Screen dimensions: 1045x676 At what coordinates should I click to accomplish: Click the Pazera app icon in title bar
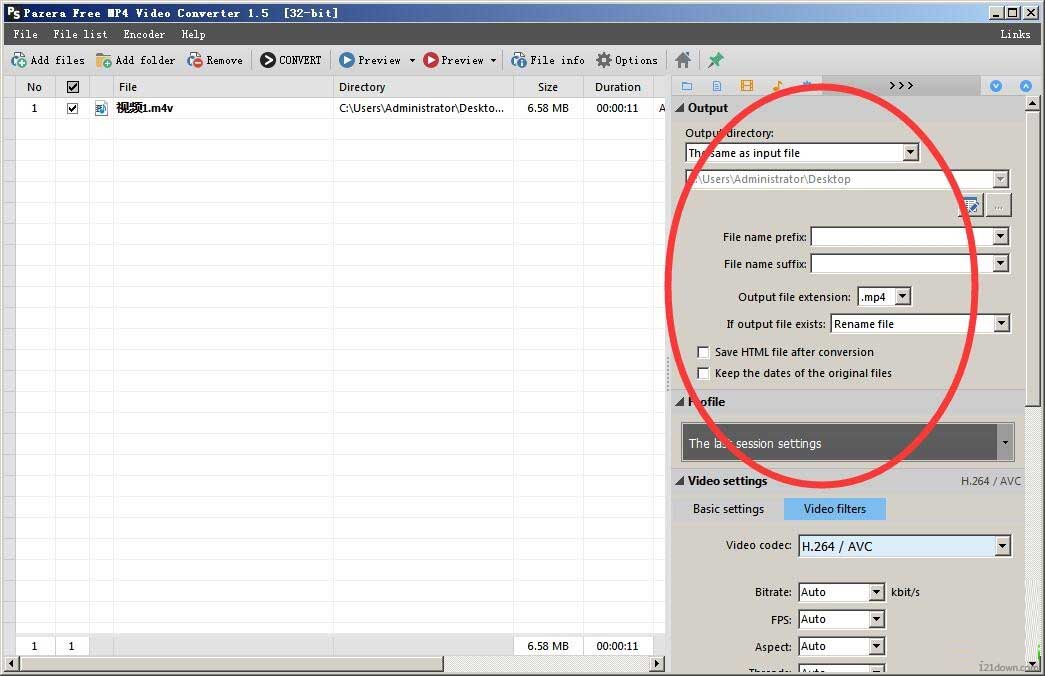(x=13, y=13)
